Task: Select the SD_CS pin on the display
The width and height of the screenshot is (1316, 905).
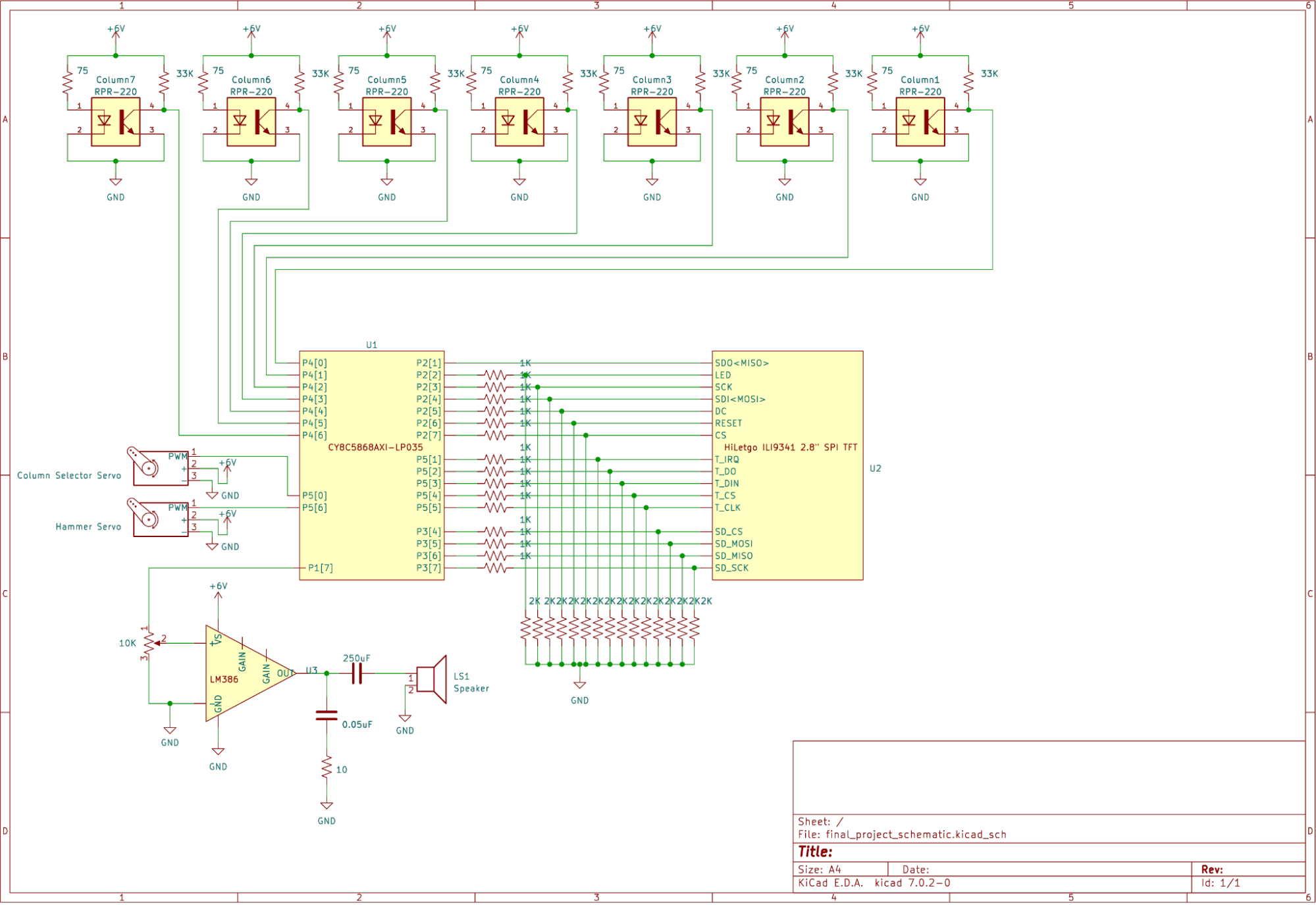Action: (729, 532)
